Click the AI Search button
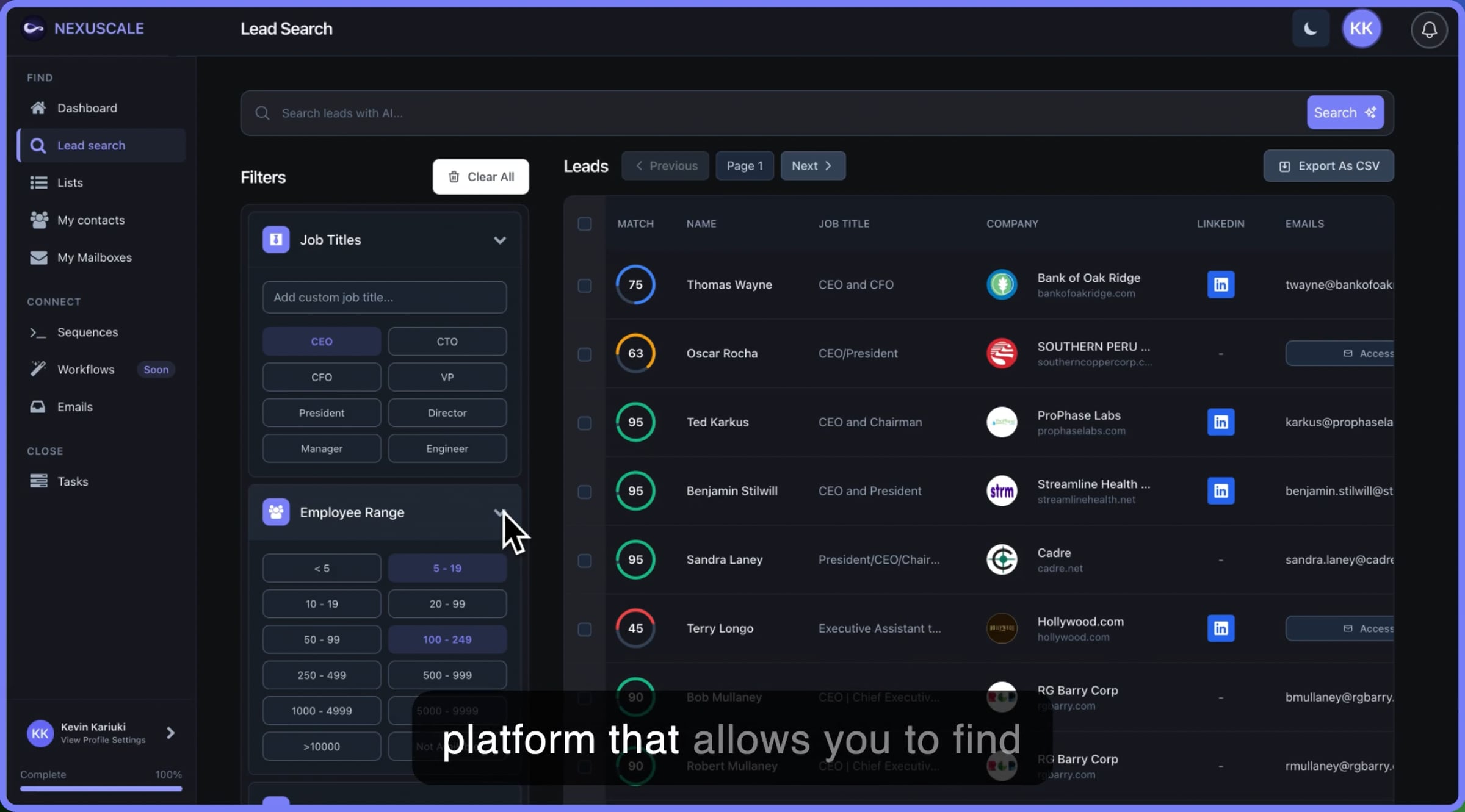1465x812 pixels. click(x=1345, y=113)
